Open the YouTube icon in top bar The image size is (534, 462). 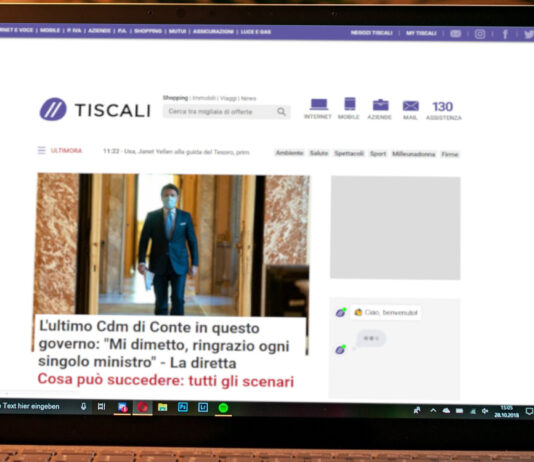pos(456,34)
